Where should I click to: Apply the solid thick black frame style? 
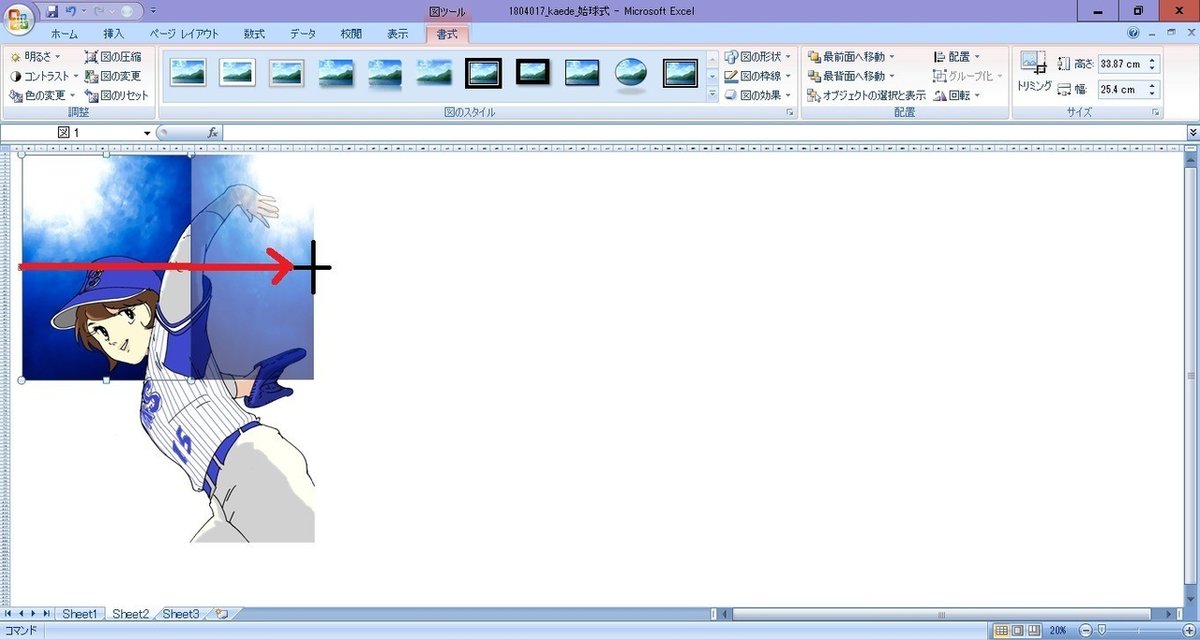(x=532, y=72)
